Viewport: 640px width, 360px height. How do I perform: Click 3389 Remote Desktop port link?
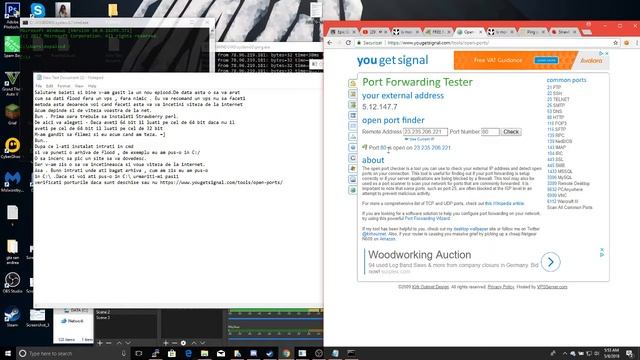pos(568,184)
